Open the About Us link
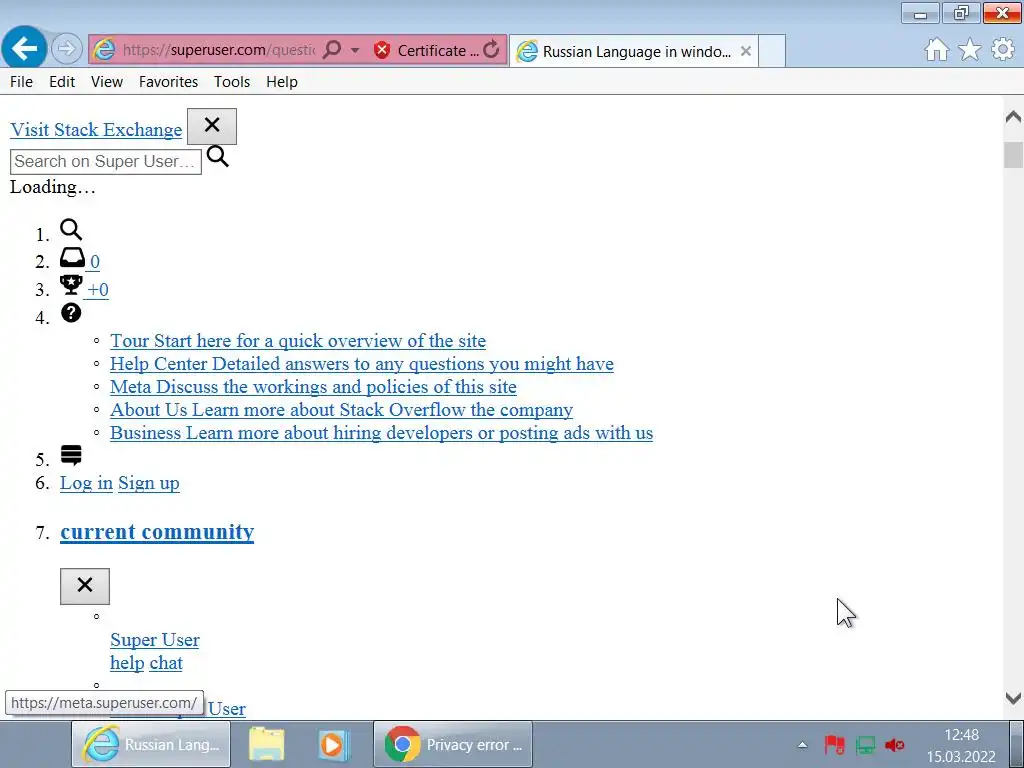The height and width of the screenshot is (768, 1024). click(342, 409)
